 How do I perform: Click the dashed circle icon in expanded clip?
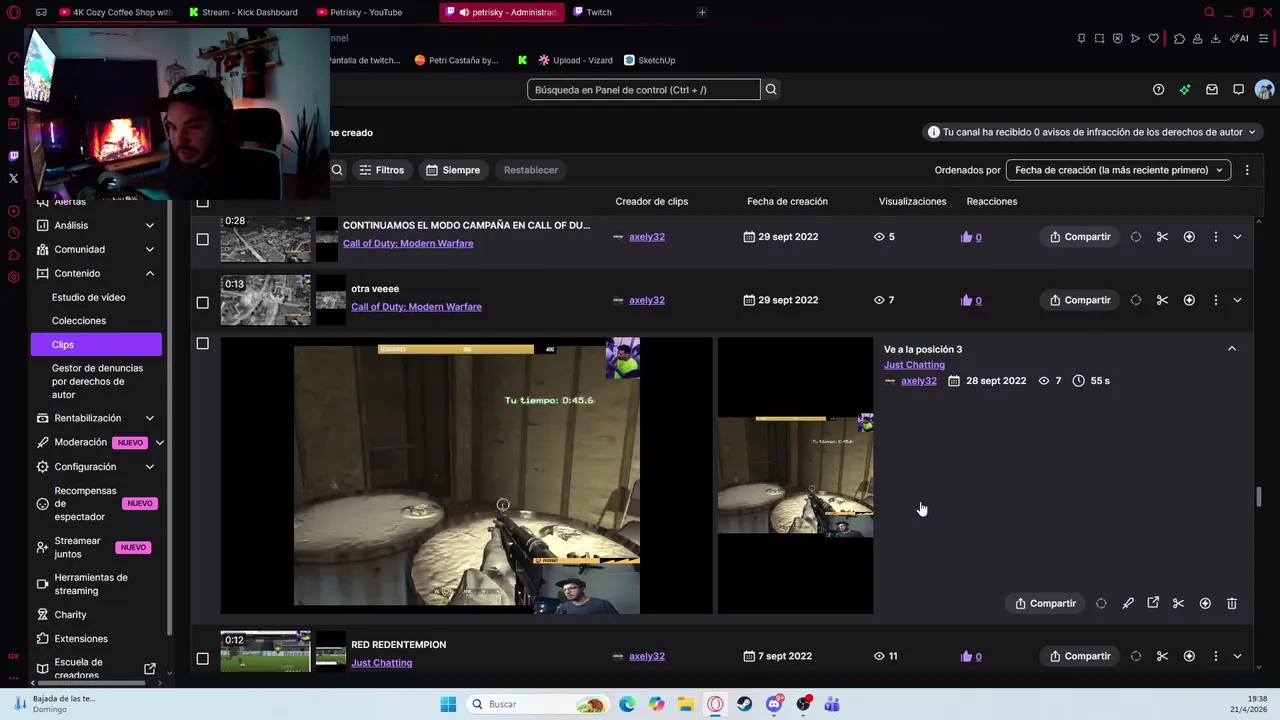point(1101,603)
